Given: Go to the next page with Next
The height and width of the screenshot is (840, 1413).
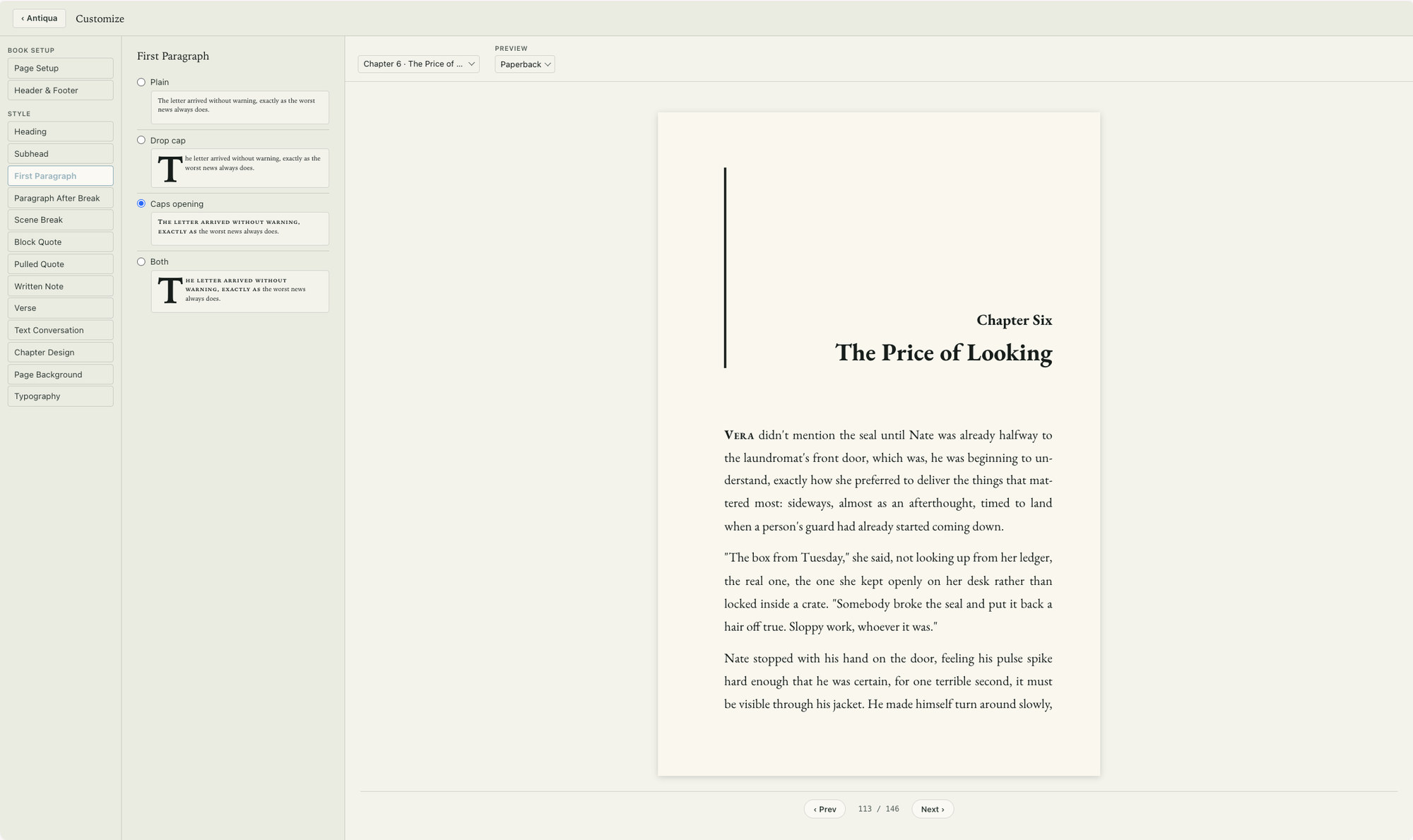Looking at the screenshot, I should pyautogui.click(x=933, y=810).
